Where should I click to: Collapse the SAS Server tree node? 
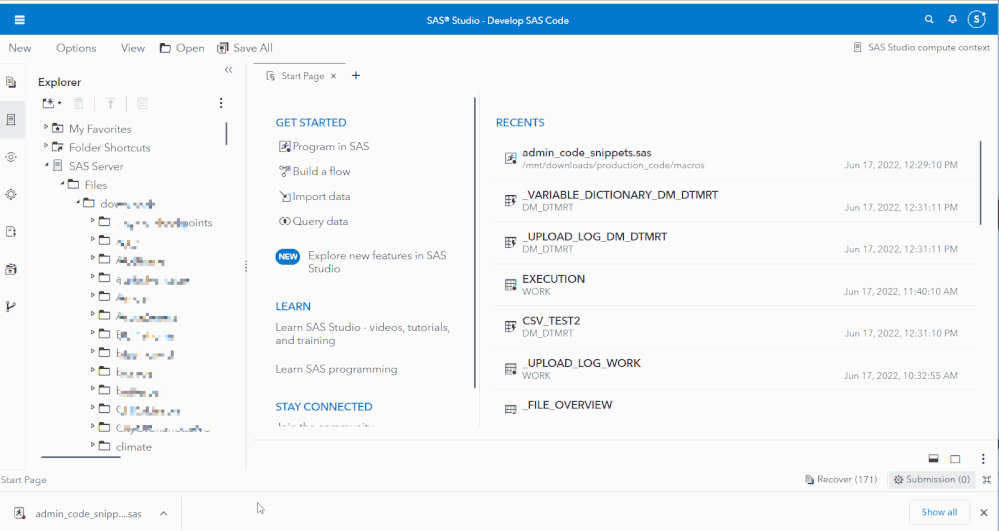(46, 166)
